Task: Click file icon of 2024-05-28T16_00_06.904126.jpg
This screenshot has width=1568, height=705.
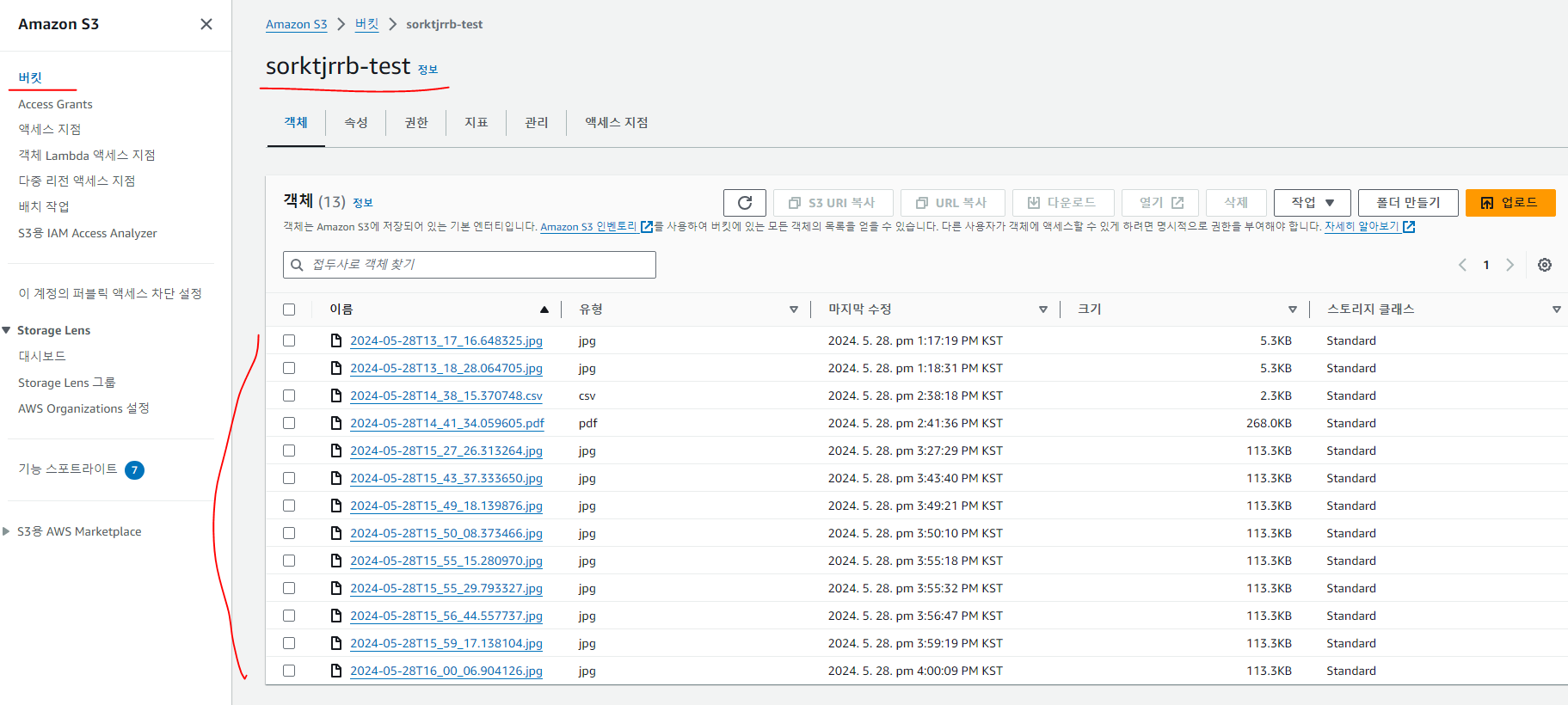Action: pyautogui.click(x=337, y=671)
